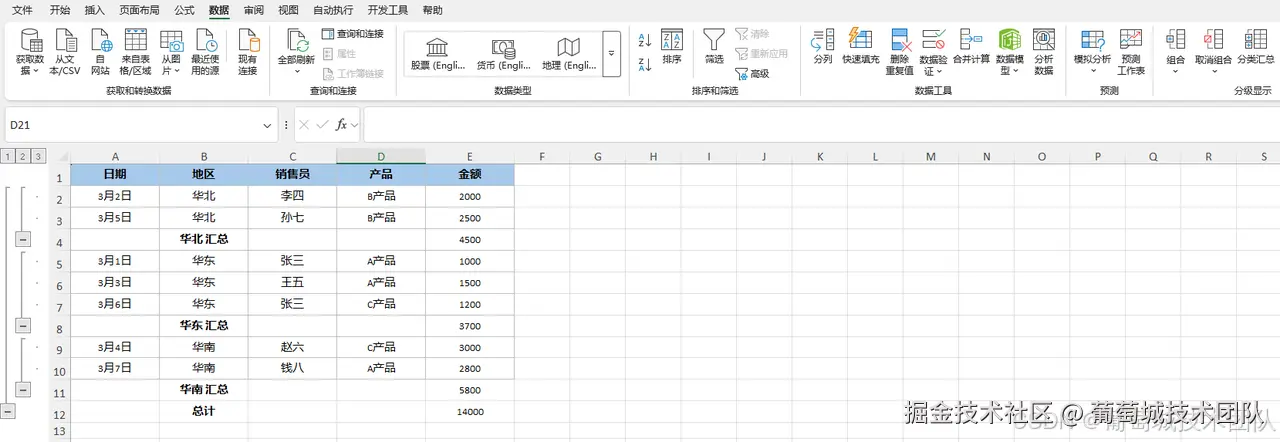
Task: Open 数据验证 (Data Validation)
Action: coord(933,52)
